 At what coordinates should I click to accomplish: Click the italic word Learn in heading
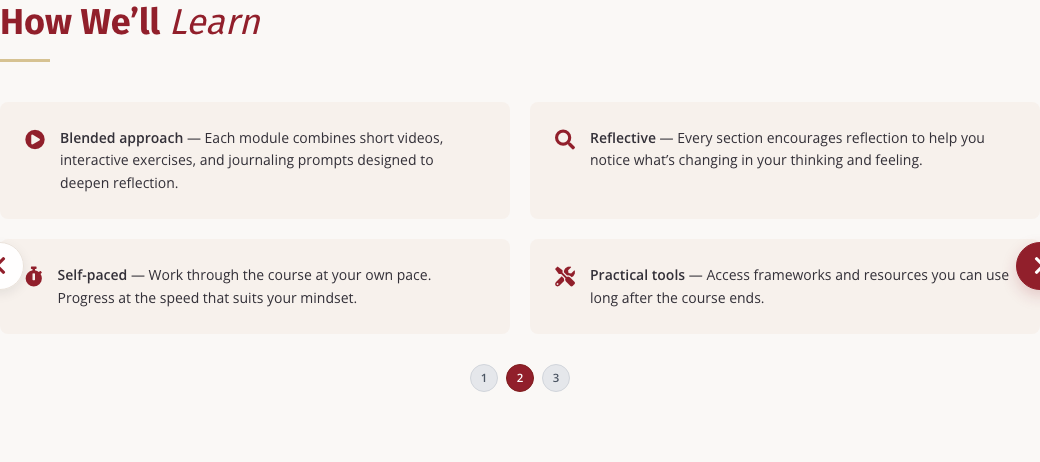point(216,22)
